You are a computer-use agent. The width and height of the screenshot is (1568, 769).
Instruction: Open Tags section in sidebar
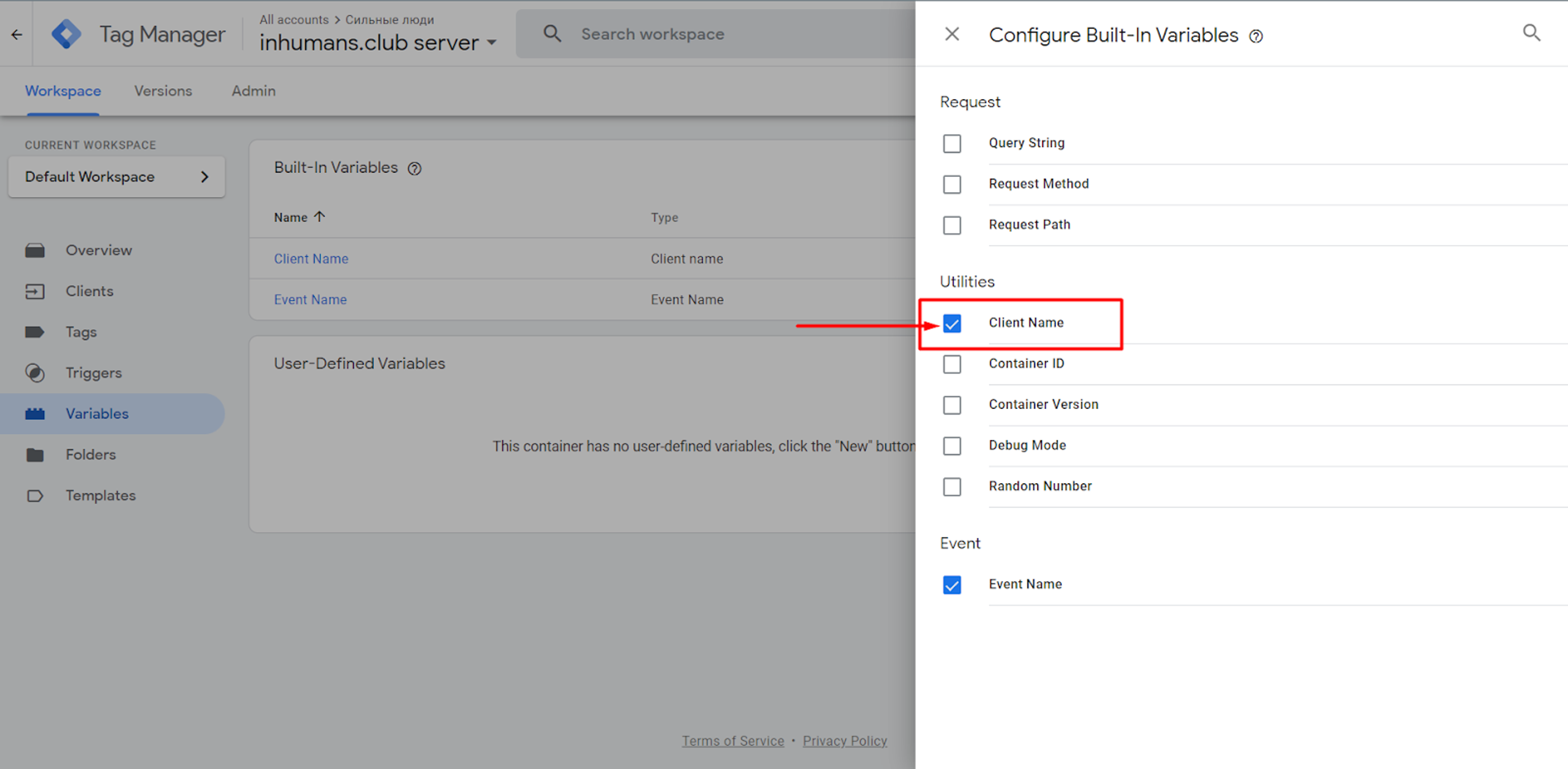(x=81, y=332)
